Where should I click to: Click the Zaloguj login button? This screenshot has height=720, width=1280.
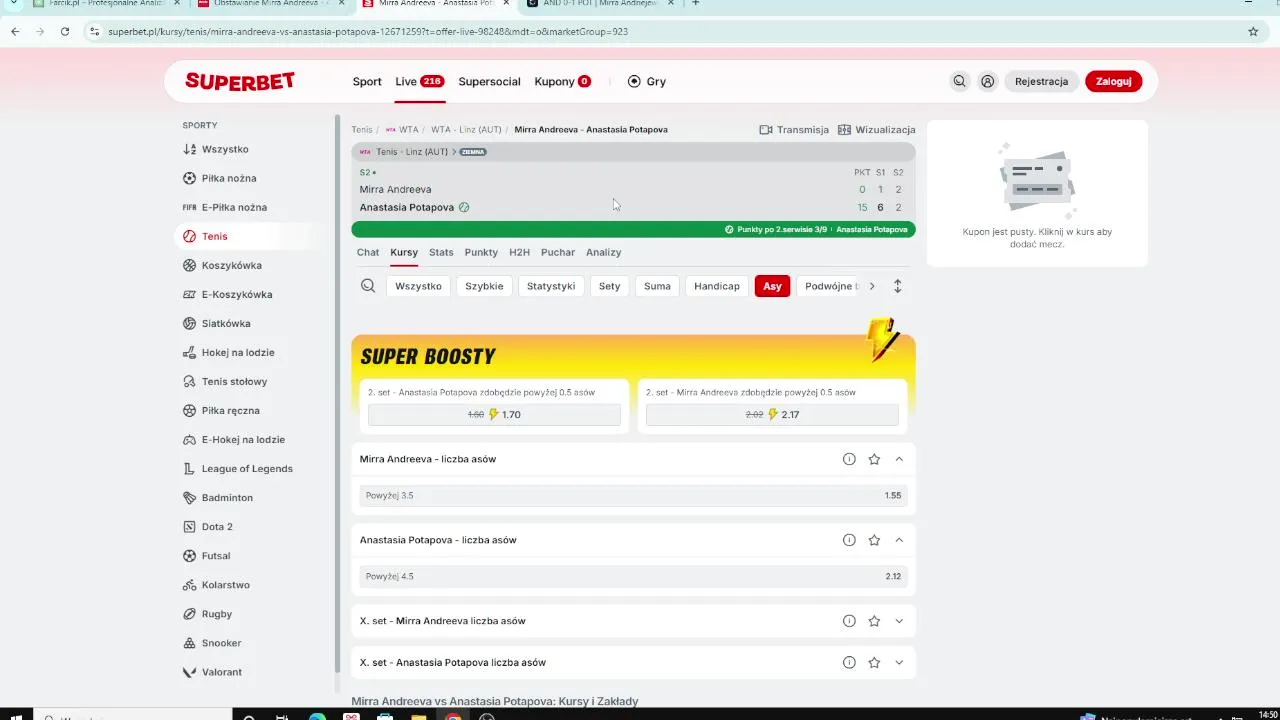pyautogui.click(x=1113, y=81)
